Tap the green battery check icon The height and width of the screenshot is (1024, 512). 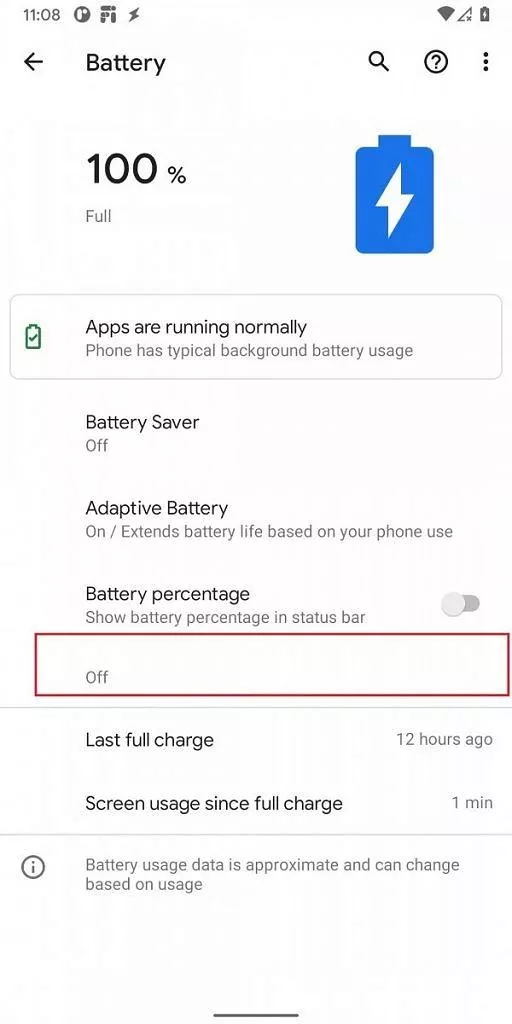point(33,337)
